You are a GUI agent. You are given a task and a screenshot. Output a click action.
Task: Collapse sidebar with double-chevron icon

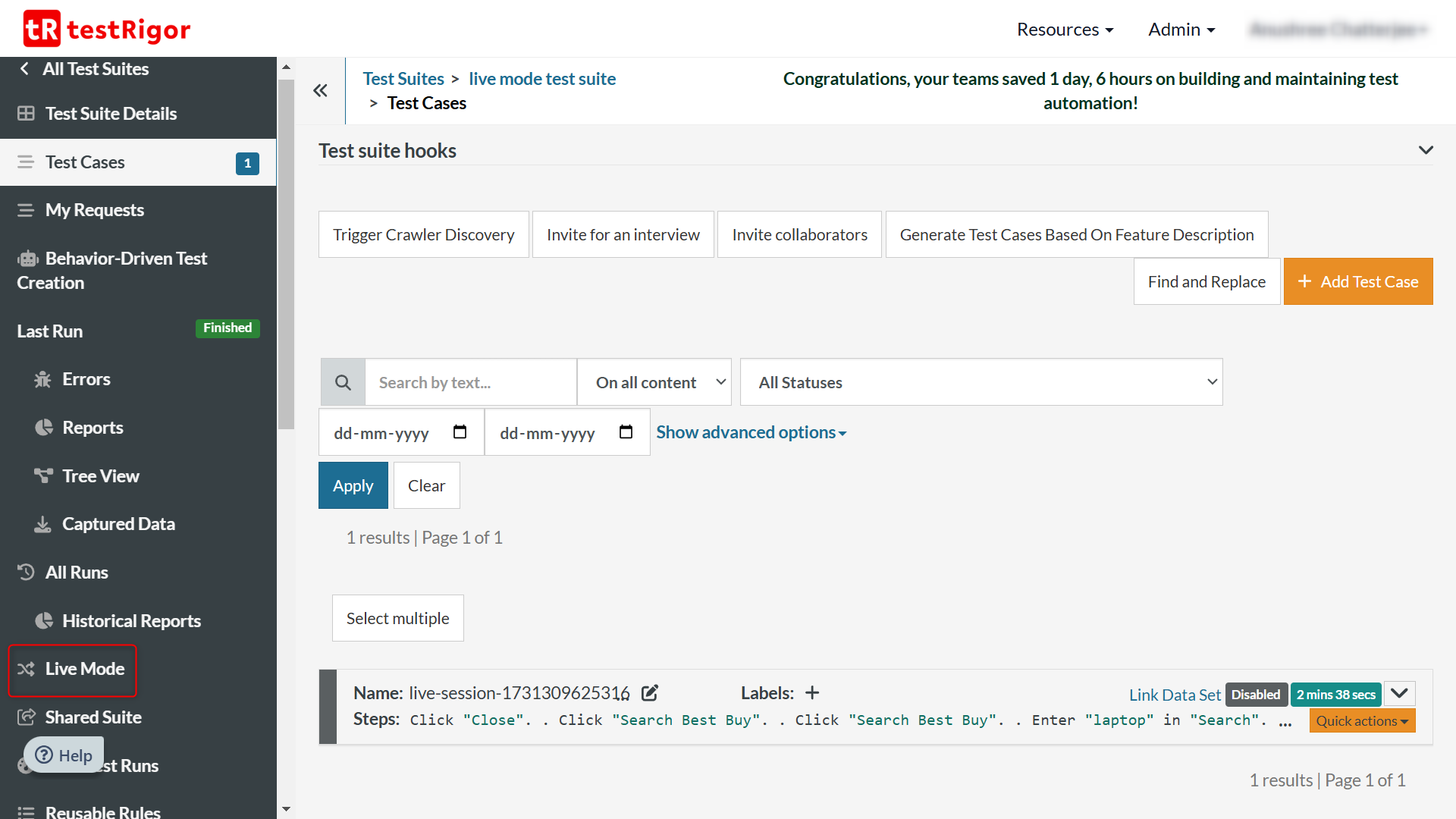[321, 91]
